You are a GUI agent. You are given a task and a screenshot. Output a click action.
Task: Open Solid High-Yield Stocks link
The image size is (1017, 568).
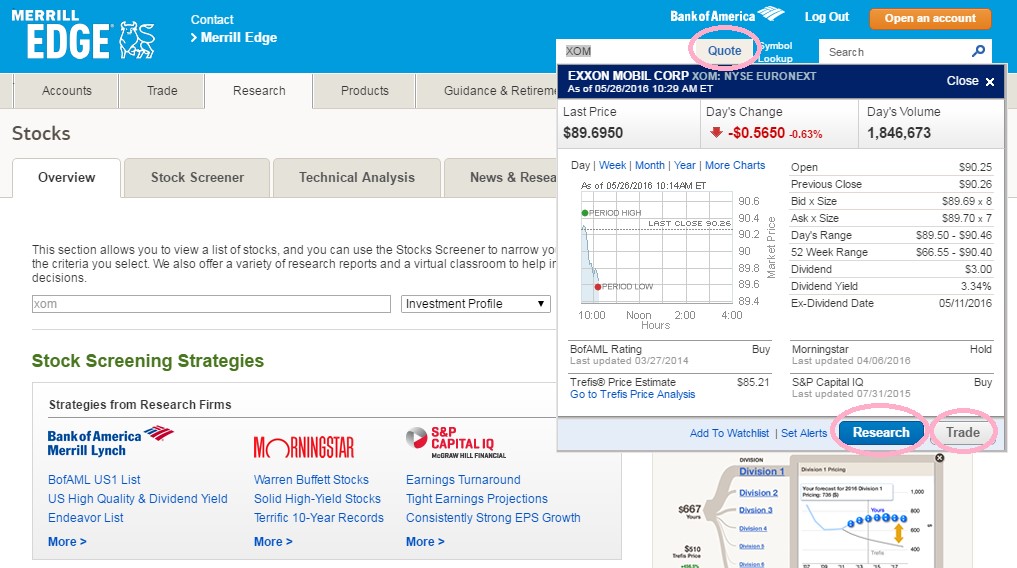(317, 499)
